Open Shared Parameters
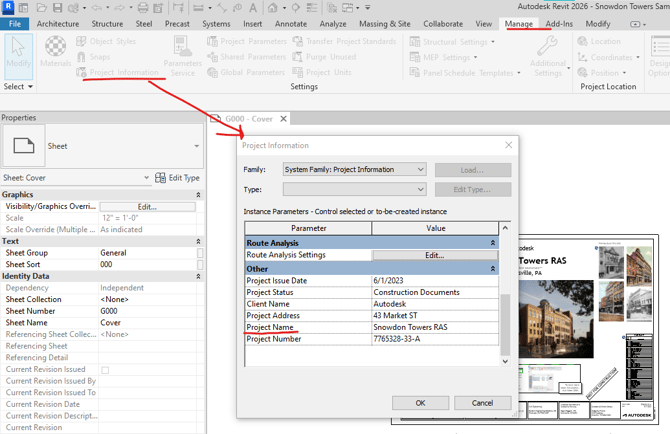This screenshot has height=434, width=670. [247, 57]
